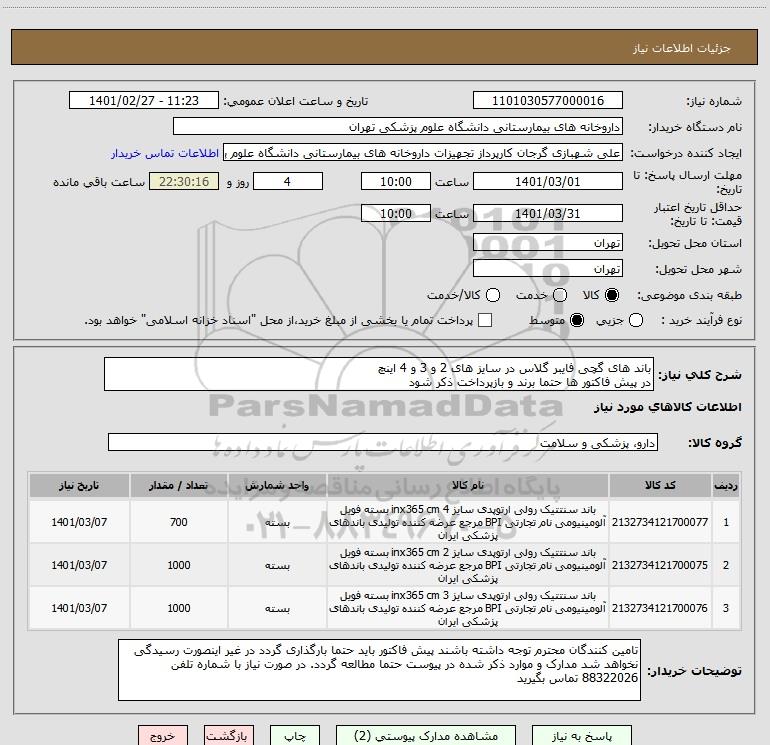This screenshot has height=745, width=770.
Task: Click the remaining days field showing 4
Action: pos(288,181)
